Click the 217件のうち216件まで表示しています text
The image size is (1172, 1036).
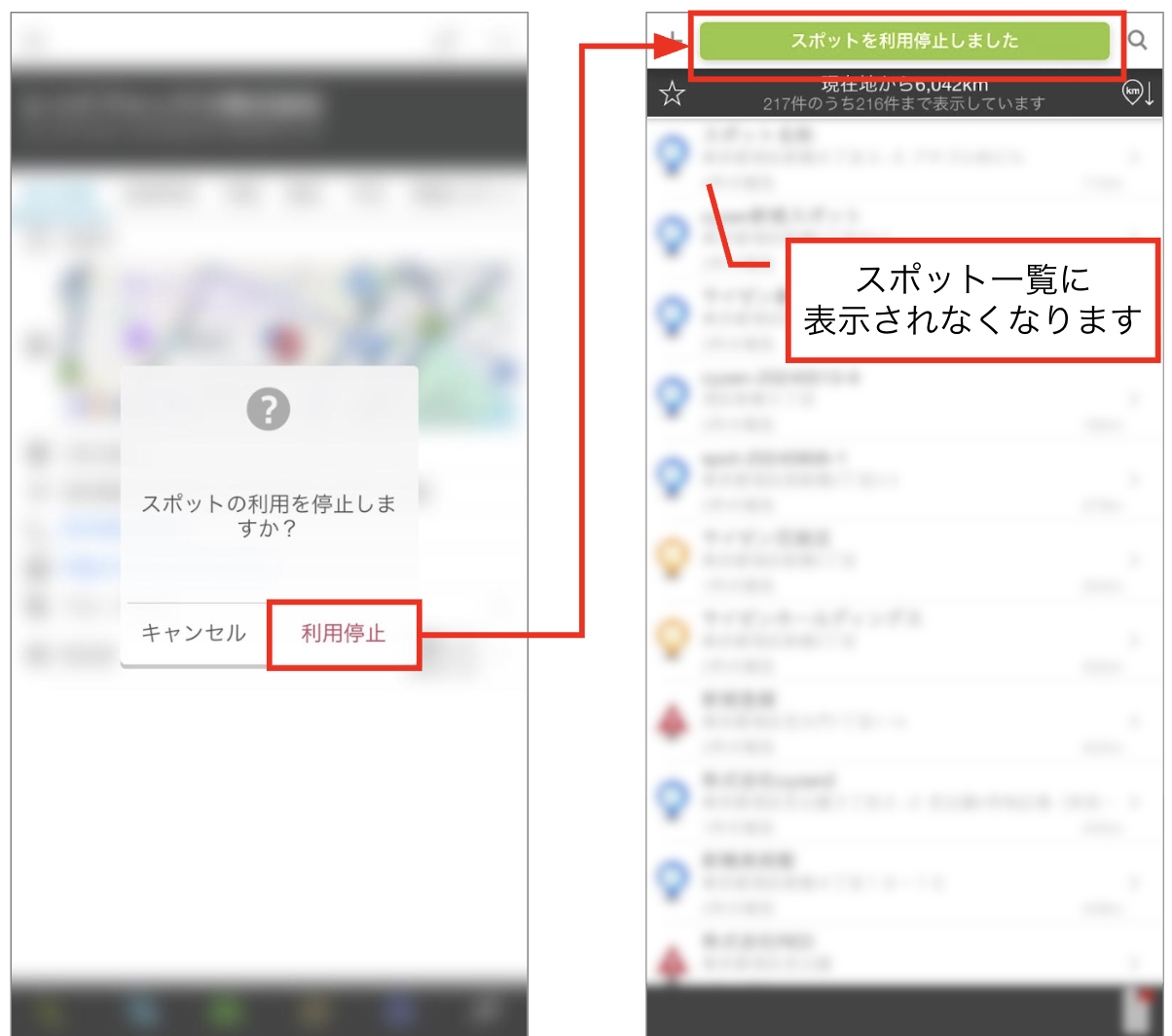click(903, 102)
